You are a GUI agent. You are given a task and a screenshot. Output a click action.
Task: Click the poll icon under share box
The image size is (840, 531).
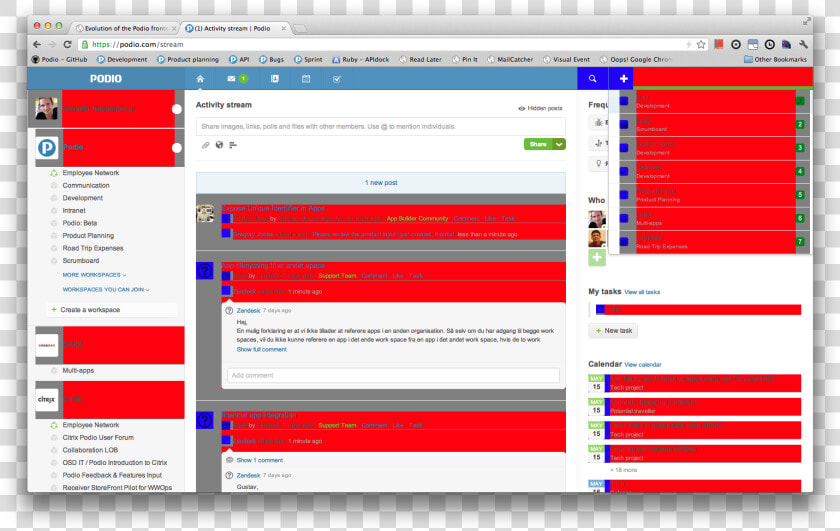click(233, 145)
